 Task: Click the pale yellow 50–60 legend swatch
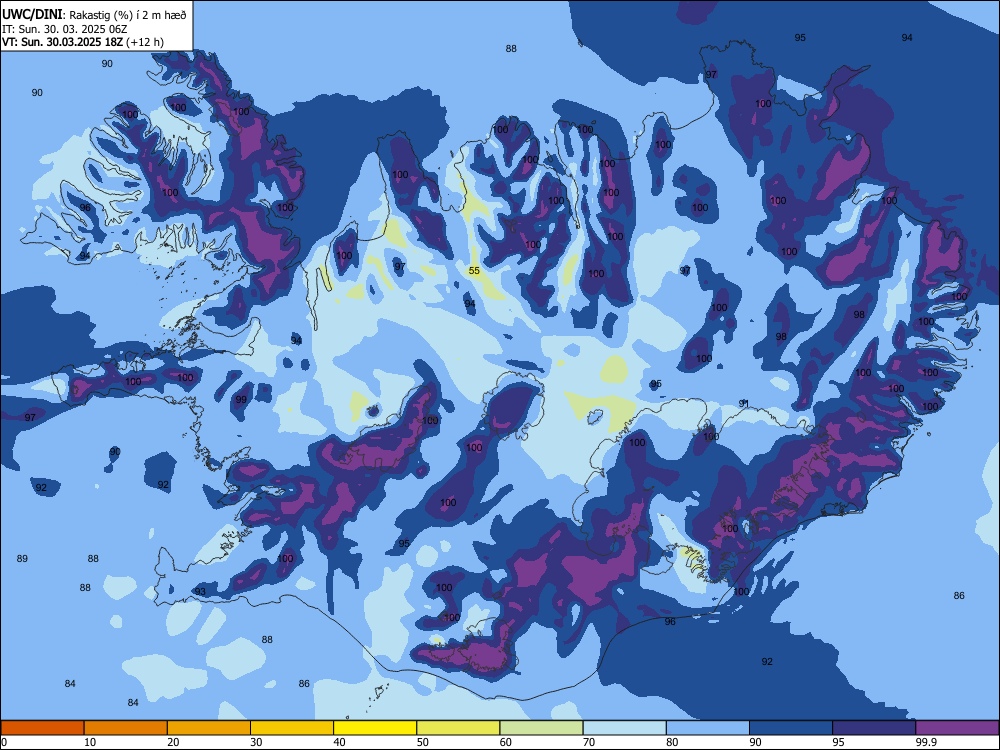458,728
